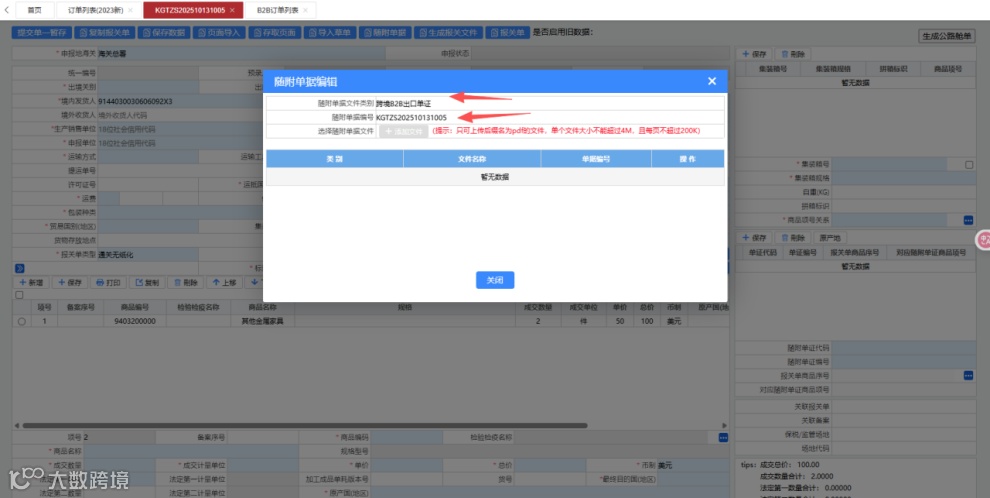Screen dimensions: 990x498
Task: Open the 检验检疫名称 ellipsis picker
Action: pos(724,437)
